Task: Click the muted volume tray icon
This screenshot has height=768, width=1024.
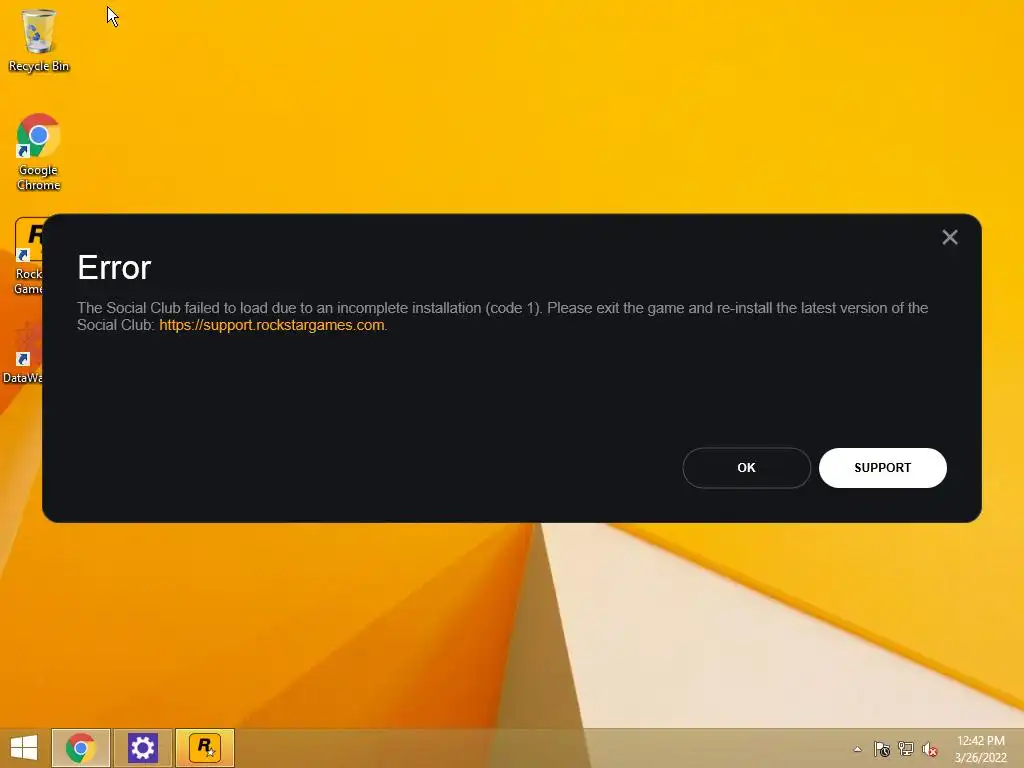Action: click(x=930, y=749)
